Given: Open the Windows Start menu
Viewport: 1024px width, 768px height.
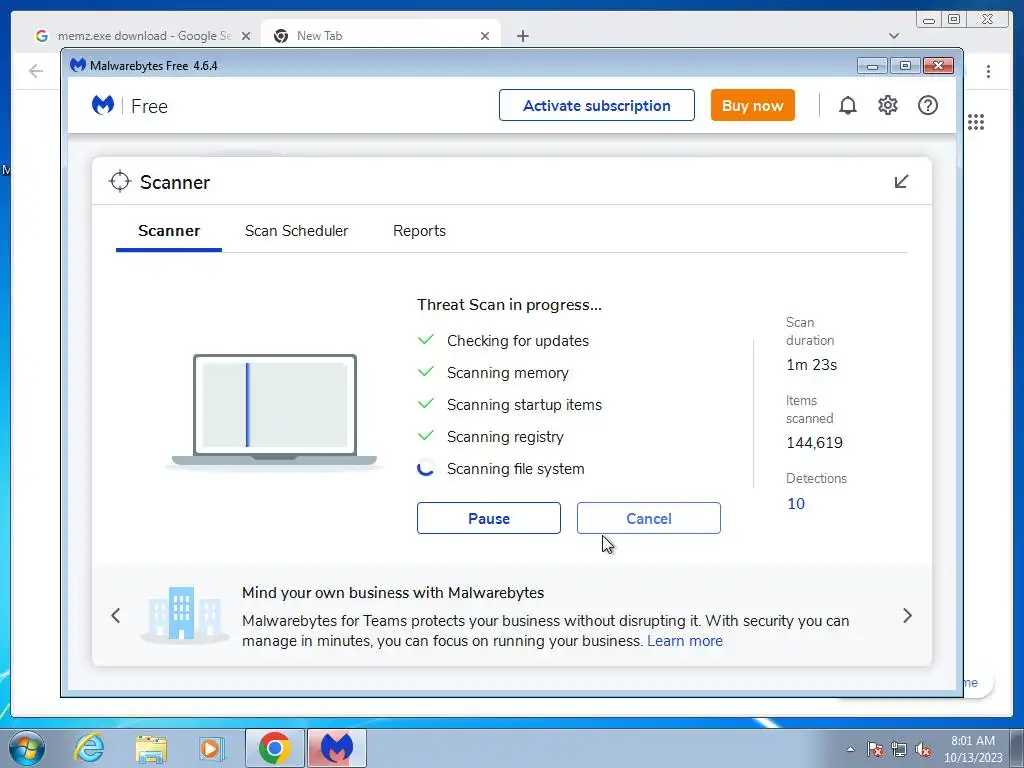Looking at the screenshot, I should tap(27, 748).
